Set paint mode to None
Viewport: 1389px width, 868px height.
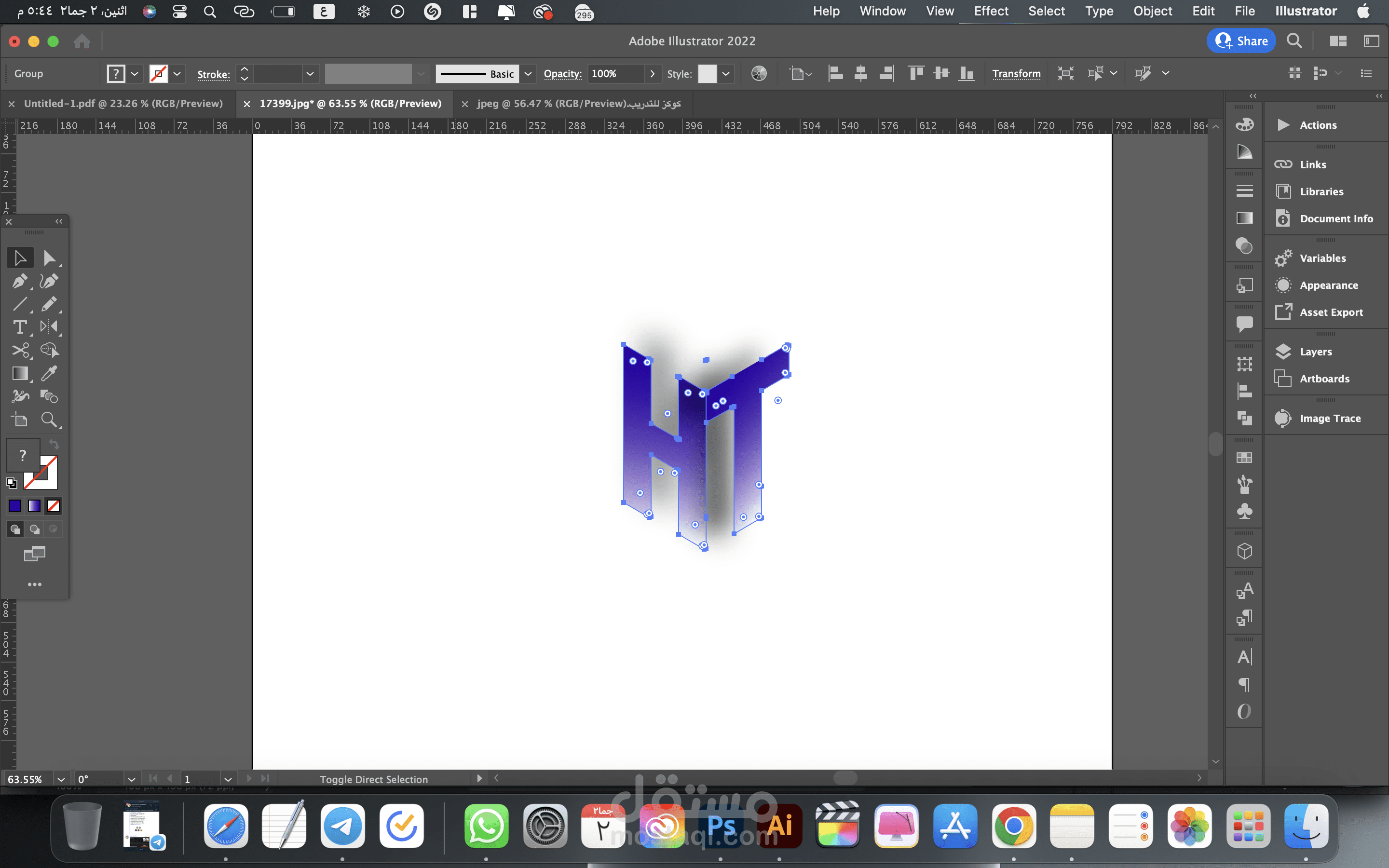pos(54,506)
